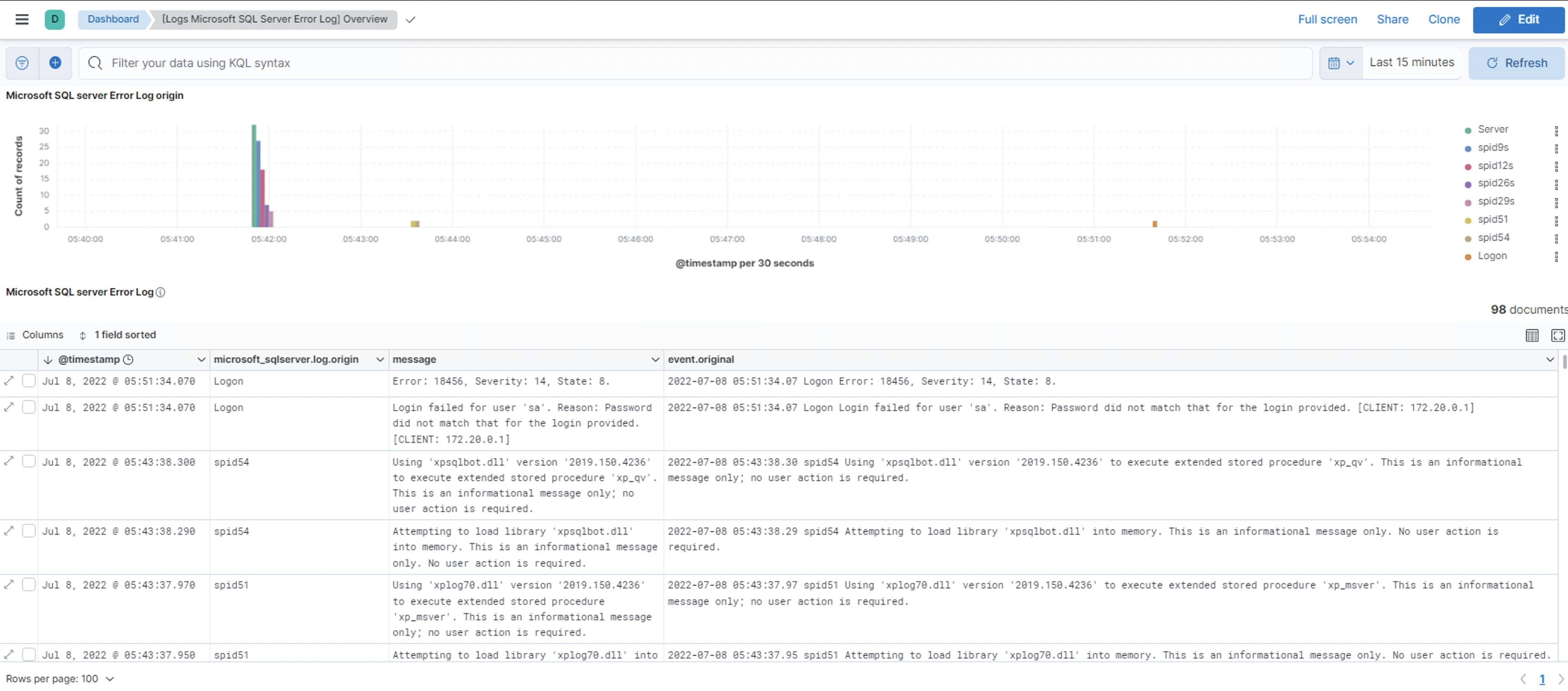The image size is (1568, 691).
Task: Enter table fullscreen via the frame icon
Action: [x=1557, y=335]
